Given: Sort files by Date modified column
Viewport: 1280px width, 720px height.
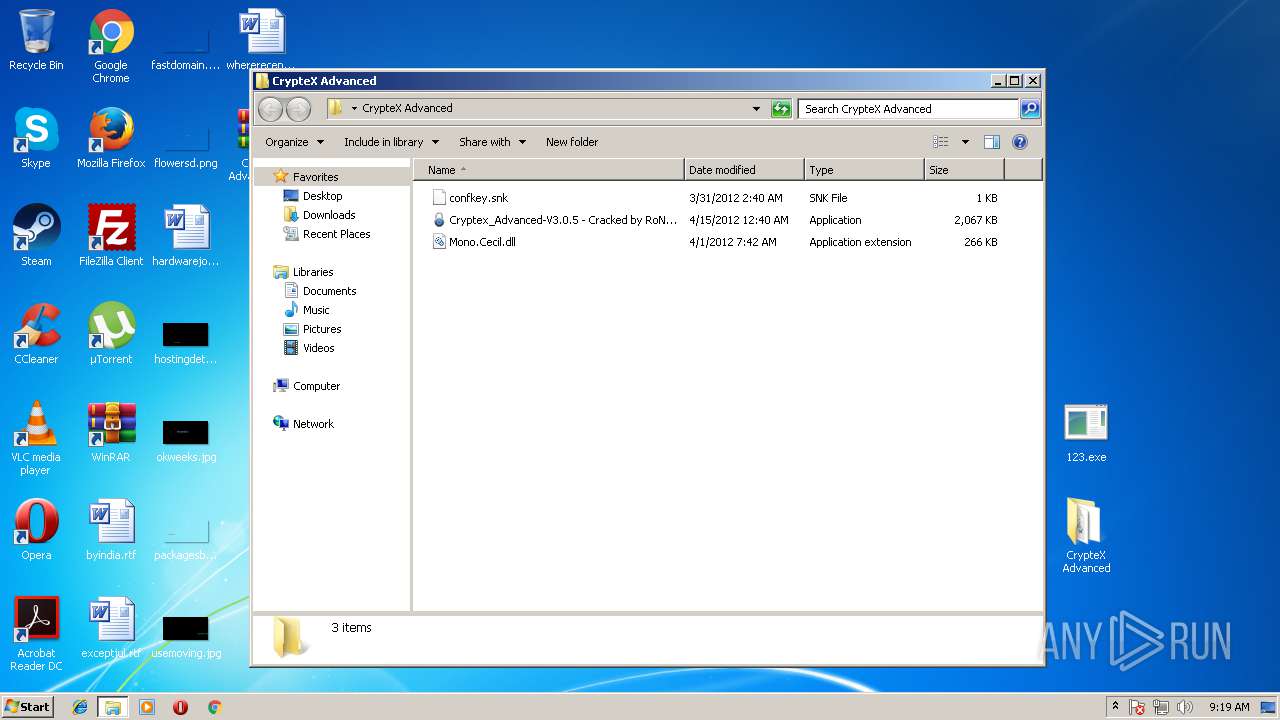Looking at the screenshot, I should tap(744, 170).
